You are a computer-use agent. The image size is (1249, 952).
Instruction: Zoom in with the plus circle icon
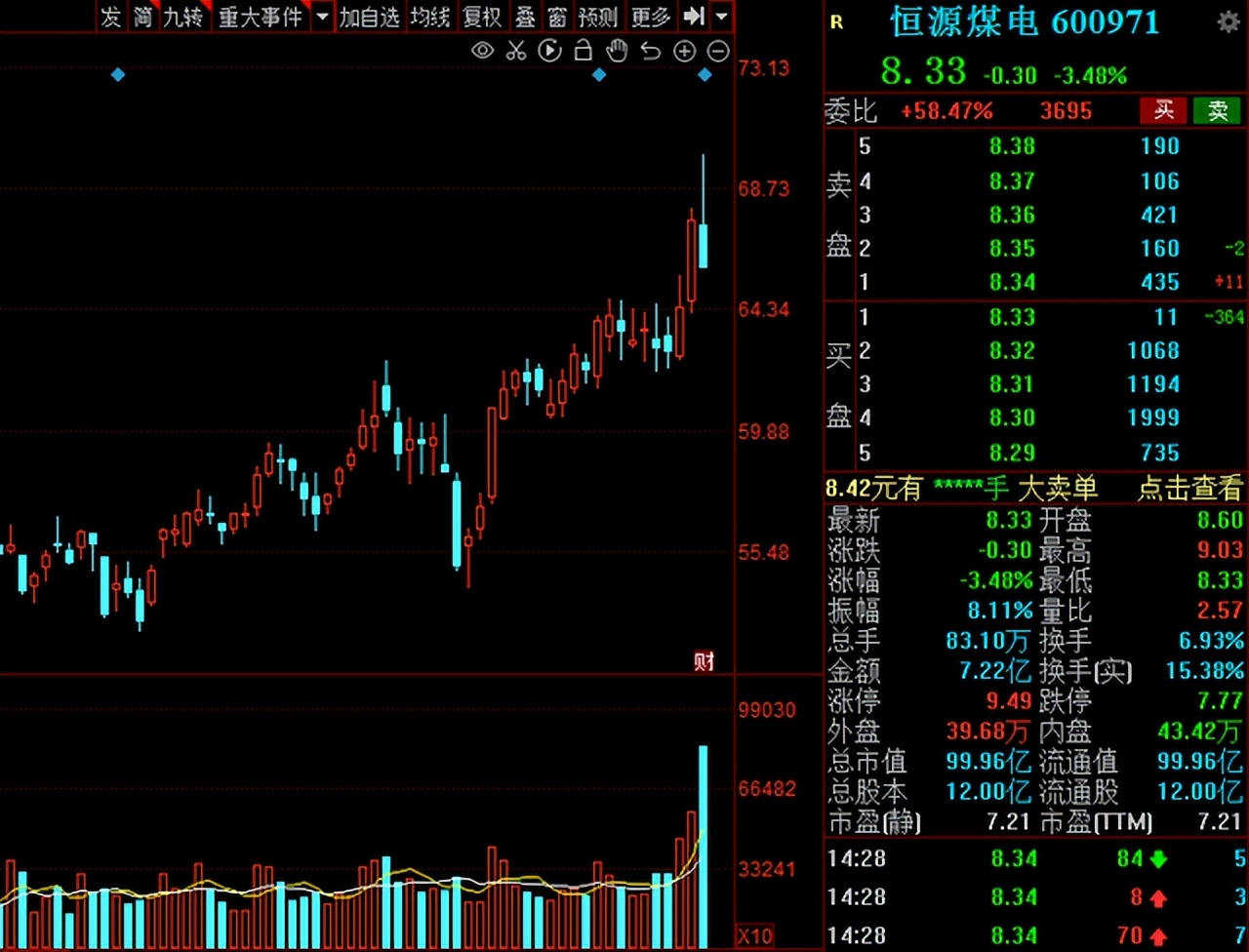click(685, 51)
